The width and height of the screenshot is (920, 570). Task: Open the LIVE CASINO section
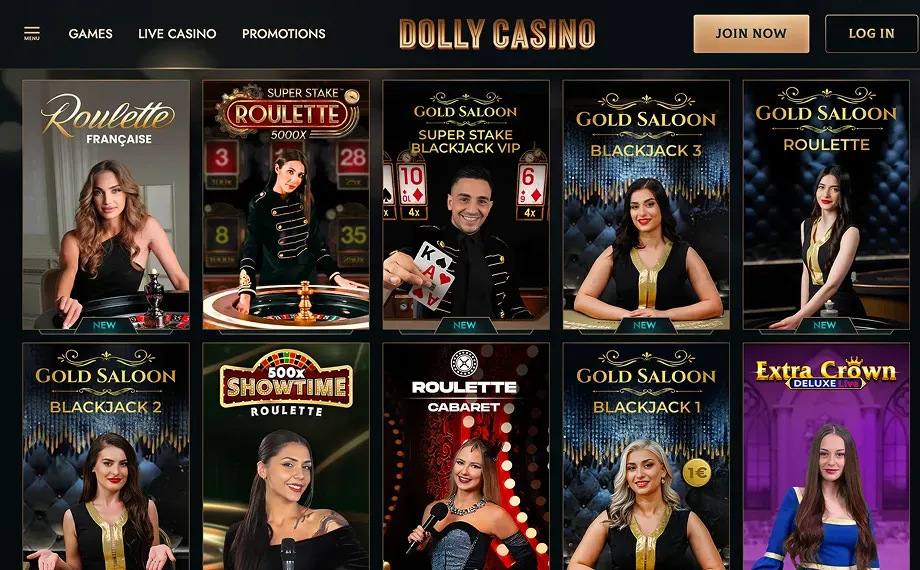(x=177, y=33)
